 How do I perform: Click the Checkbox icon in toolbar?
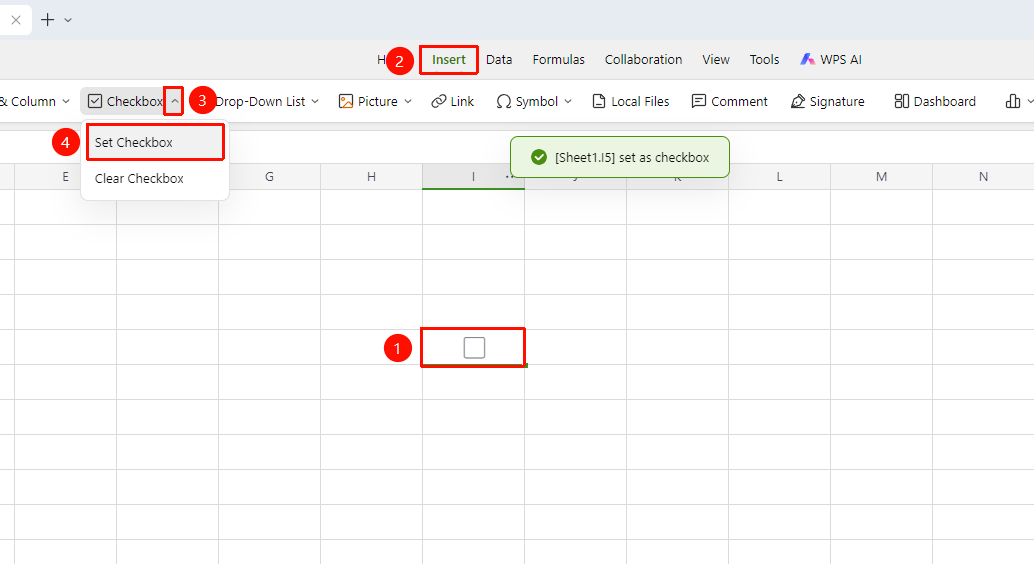[x=95, y=102]
